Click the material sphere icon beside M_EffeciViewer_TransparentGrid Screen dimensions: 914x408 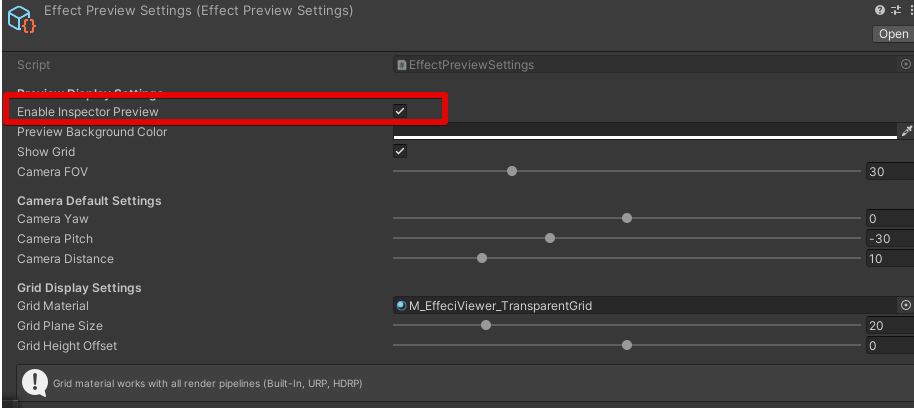pyautogui.click(x=401, y=306)
